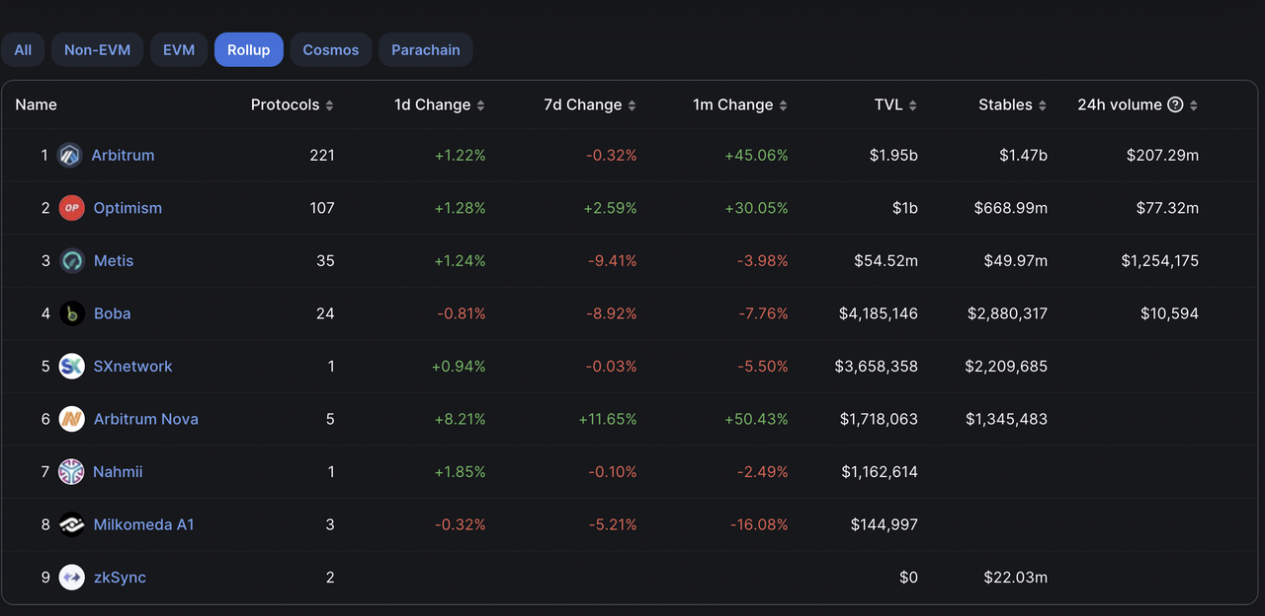This screenshot has width=1265, height=616.
Task: Switch to the EVM filter tab
Action: [x=179, y=50]
